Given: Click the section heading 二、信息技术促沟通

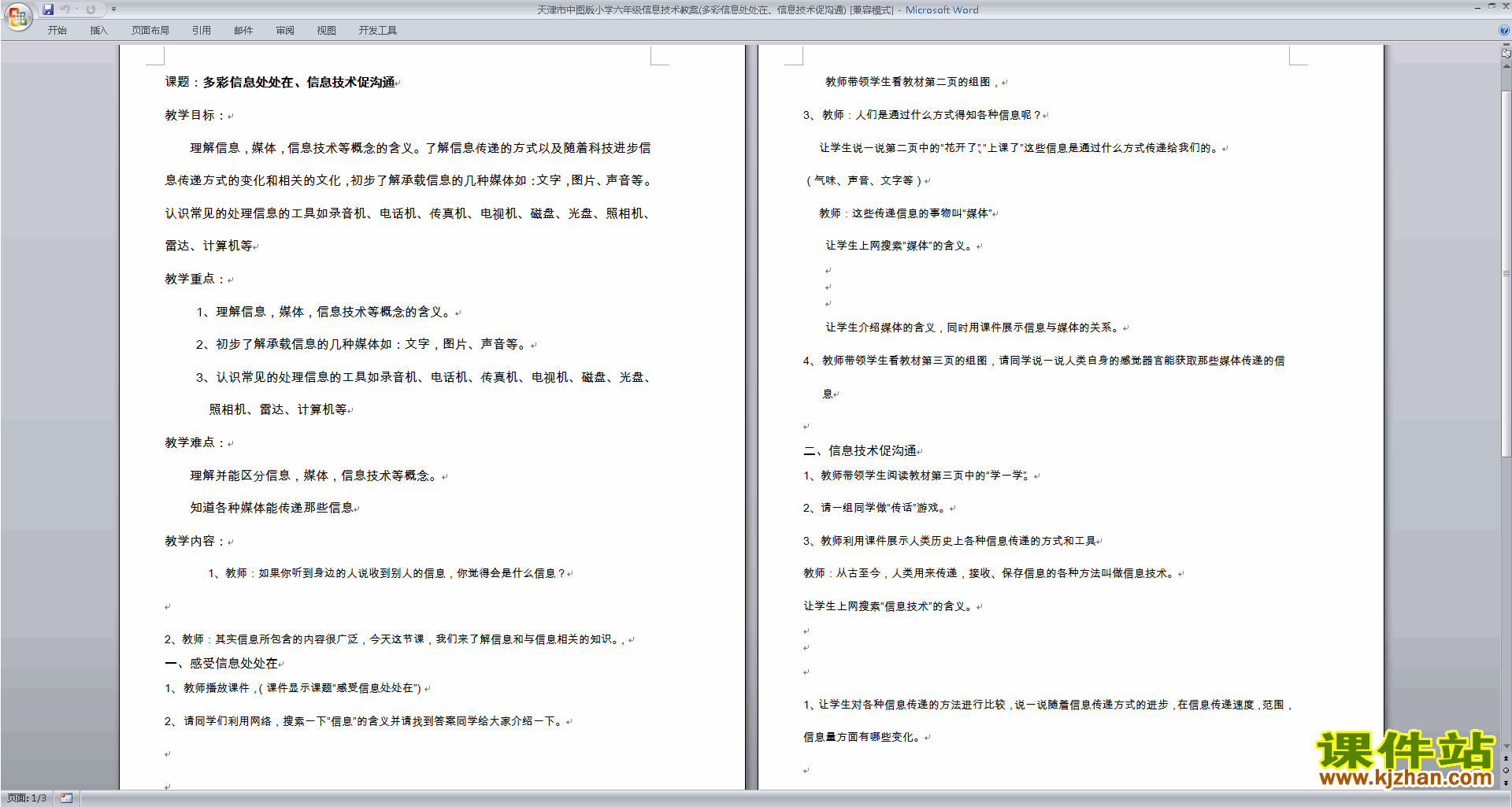Looking at the screenshot, I should click(x=860, y=451).
